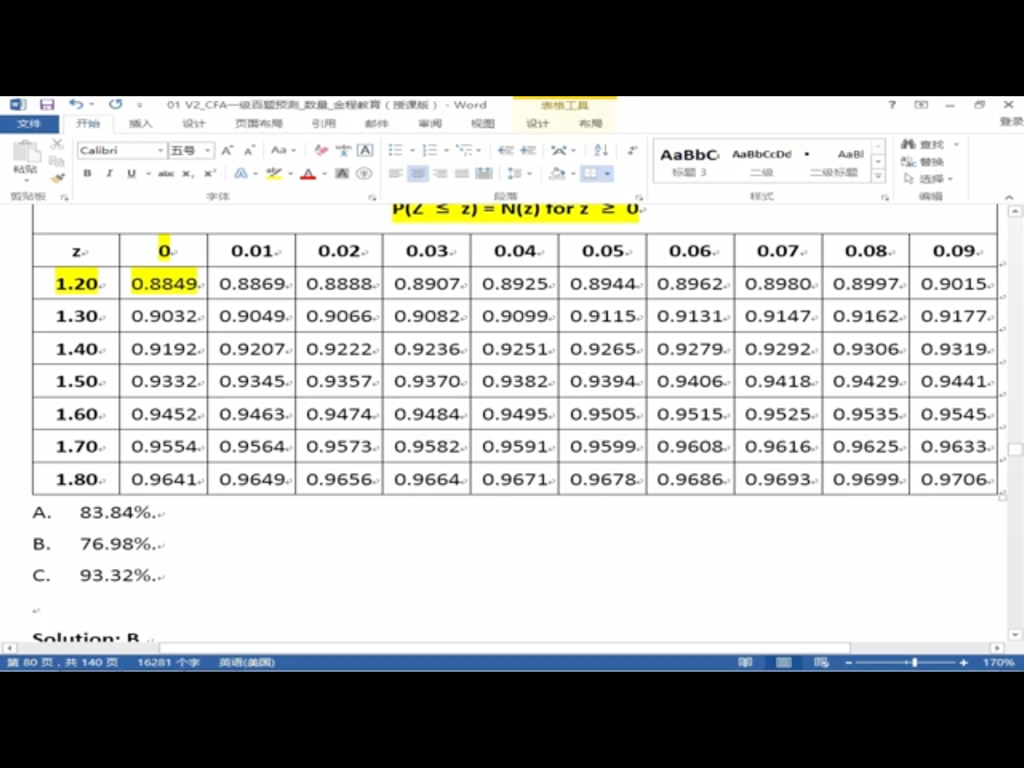The height and width of the screenshot is (768, 1024).
Task: Toggle strikethrough abc button
Action: tap(166, 174)
